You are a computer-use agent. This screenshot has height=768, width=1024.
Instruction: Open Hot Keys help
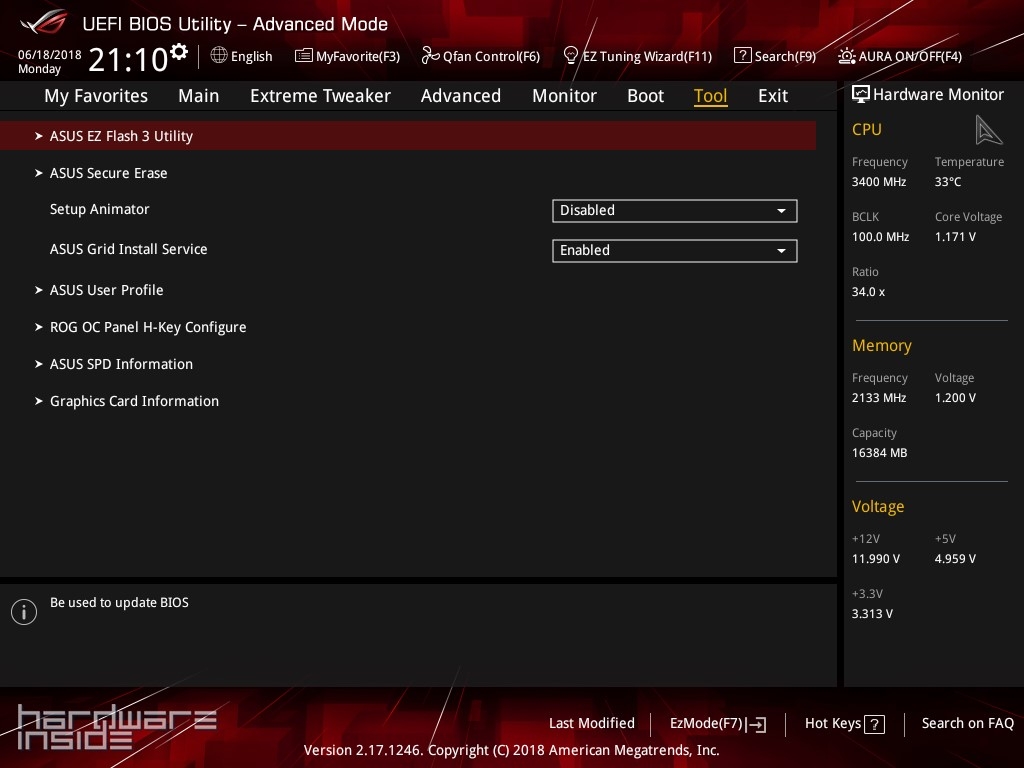coord(845,724)
